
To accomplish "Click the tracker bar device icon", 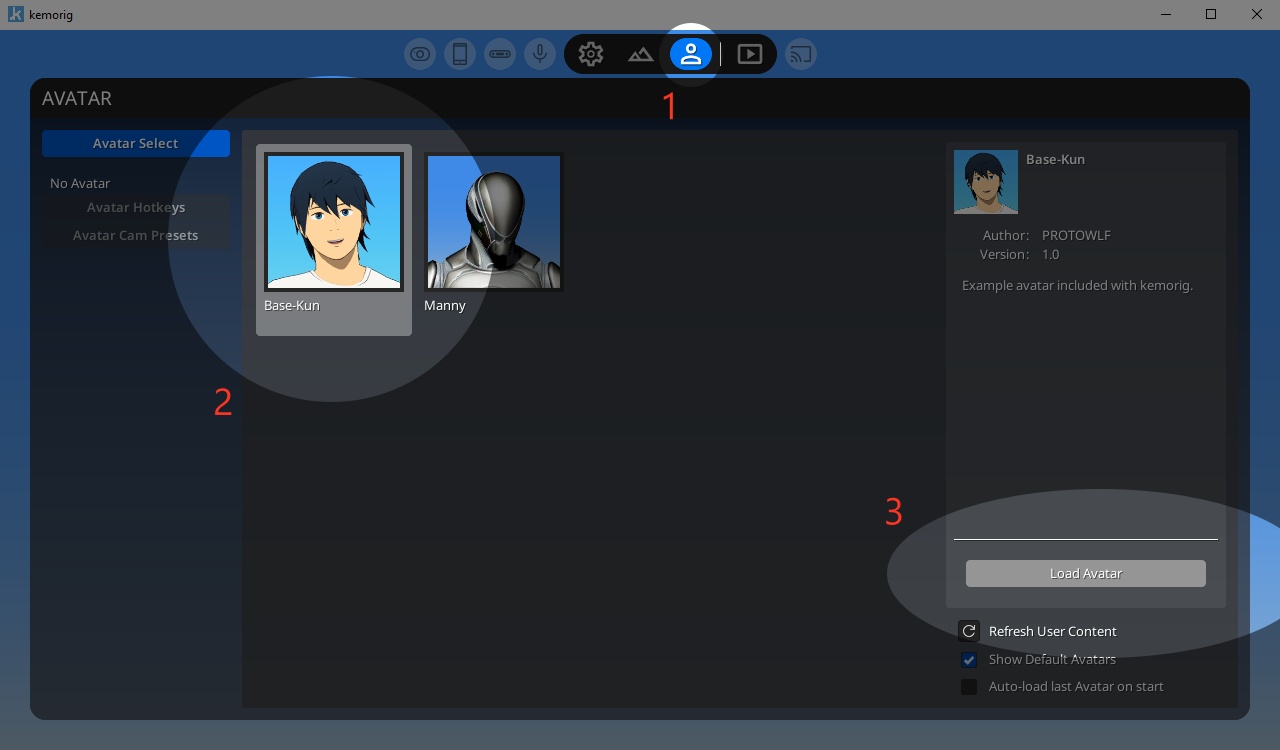I will [500, 54].
